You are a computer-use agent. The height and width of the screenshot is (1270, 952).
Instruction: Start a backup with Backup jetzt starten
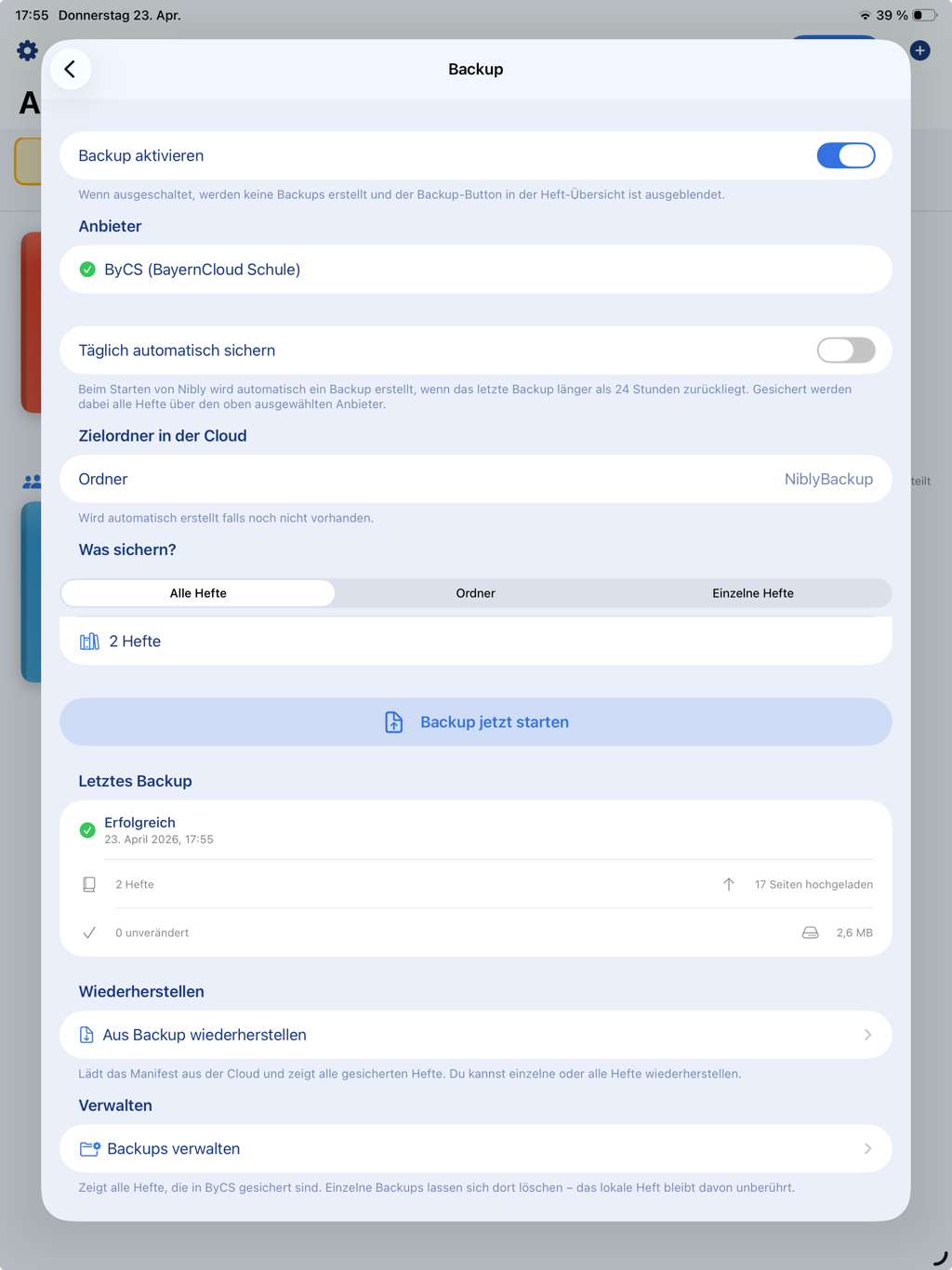click(476, 721)
